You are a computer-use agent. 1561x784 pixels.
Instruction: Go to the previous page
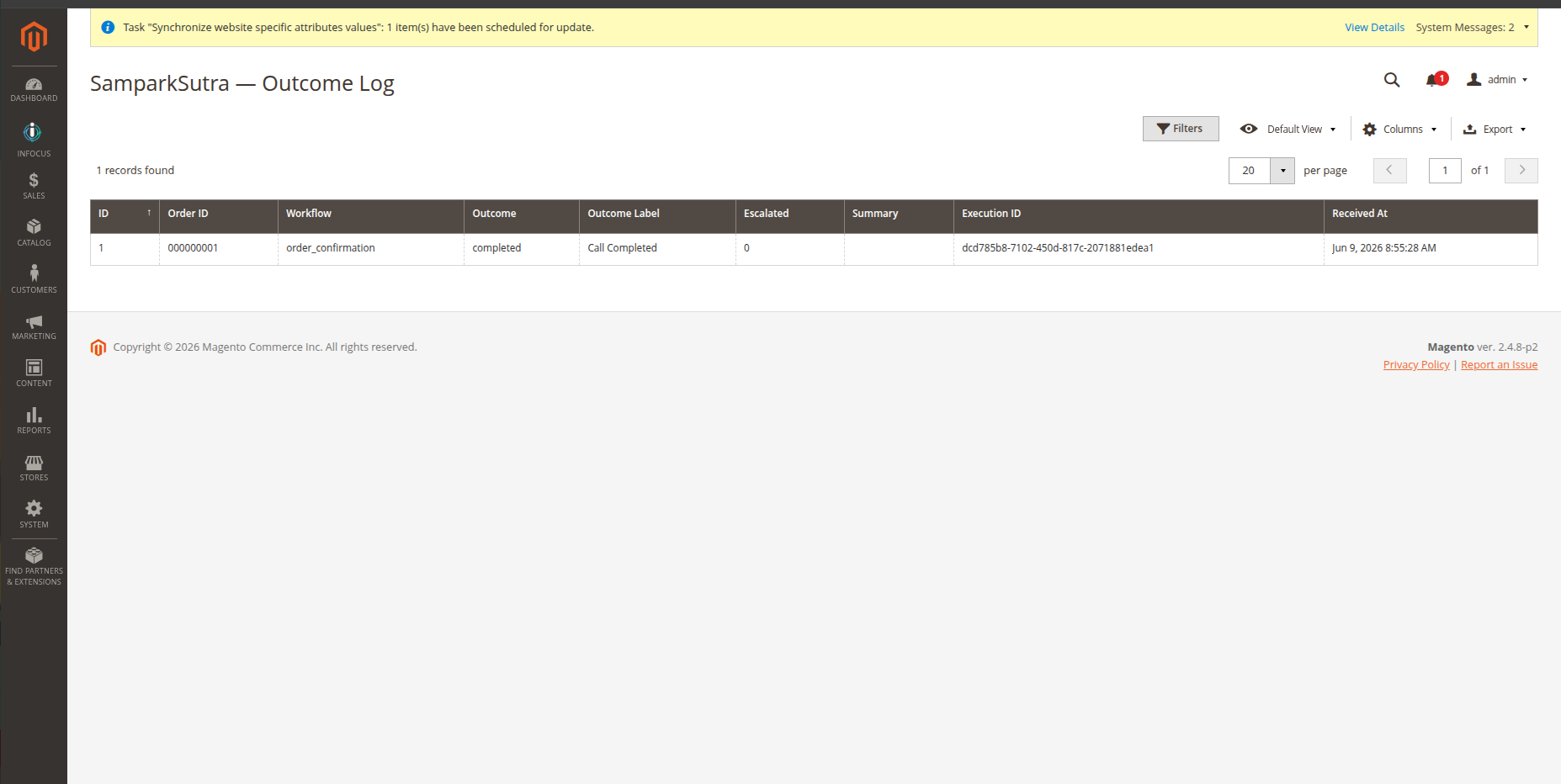[x=1390, y=171]
